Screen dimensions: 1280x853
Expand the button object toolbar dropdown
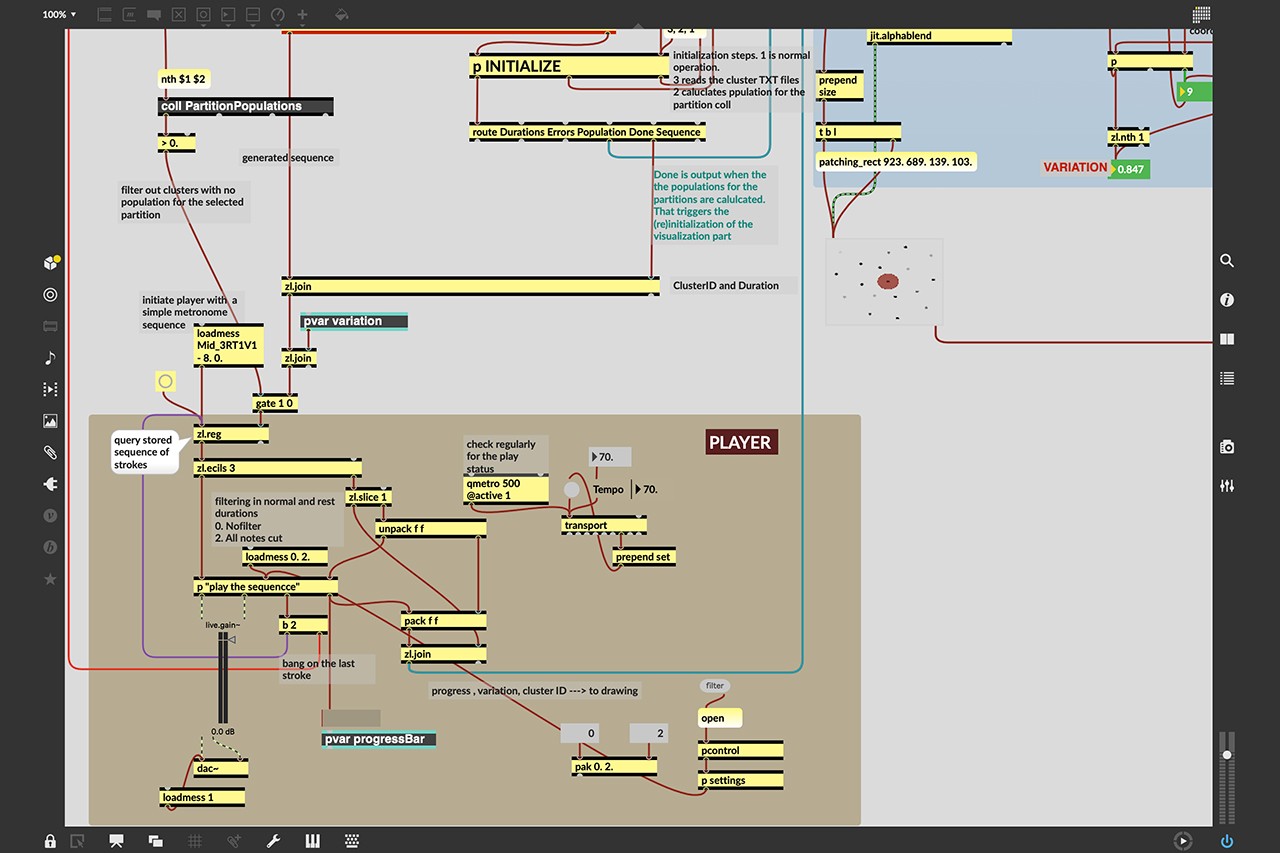pyautogui.click(x=203, y=15)
